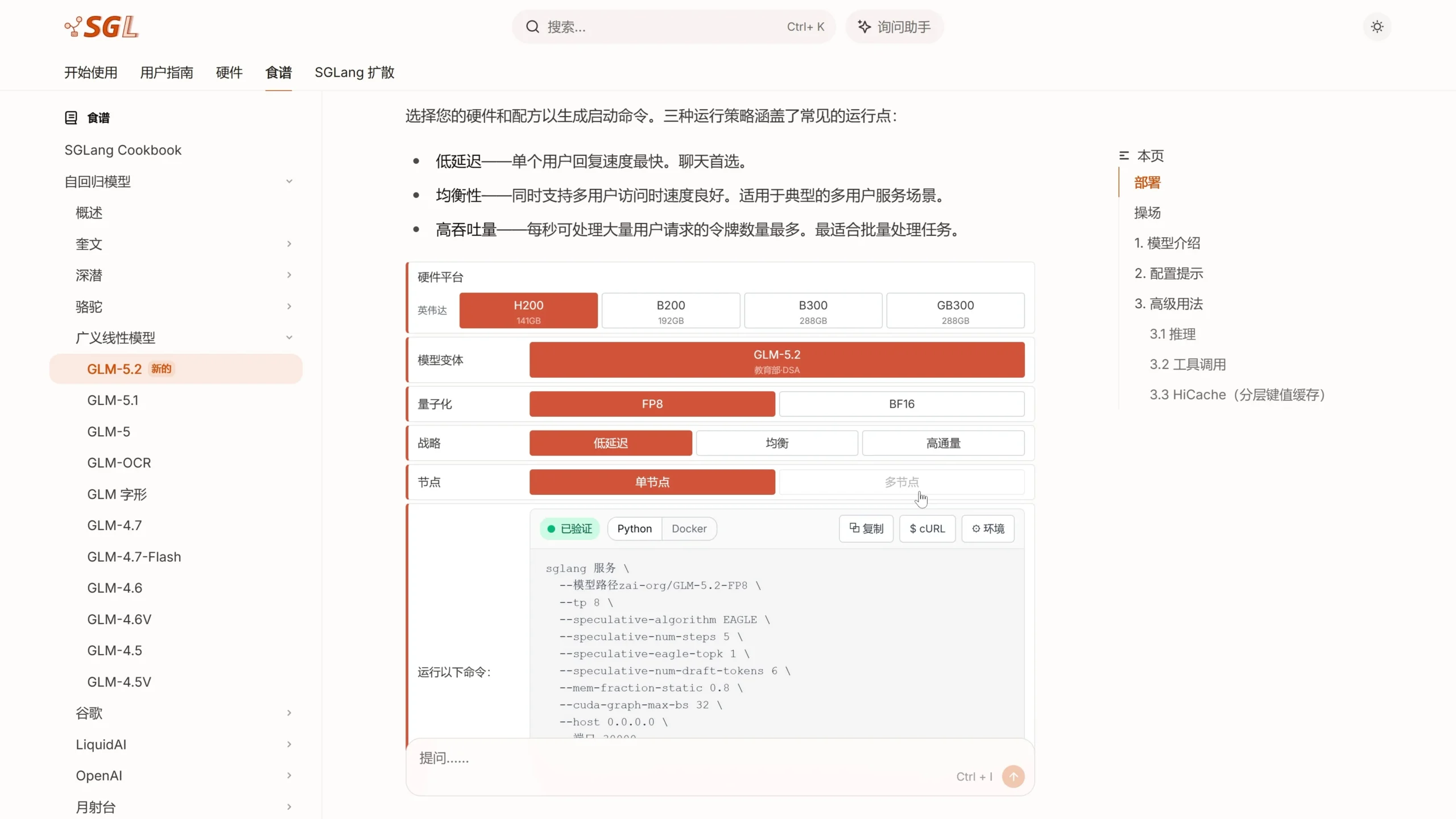
Task: Expand the 月射台 group chevron
Action: pos(289,807)
